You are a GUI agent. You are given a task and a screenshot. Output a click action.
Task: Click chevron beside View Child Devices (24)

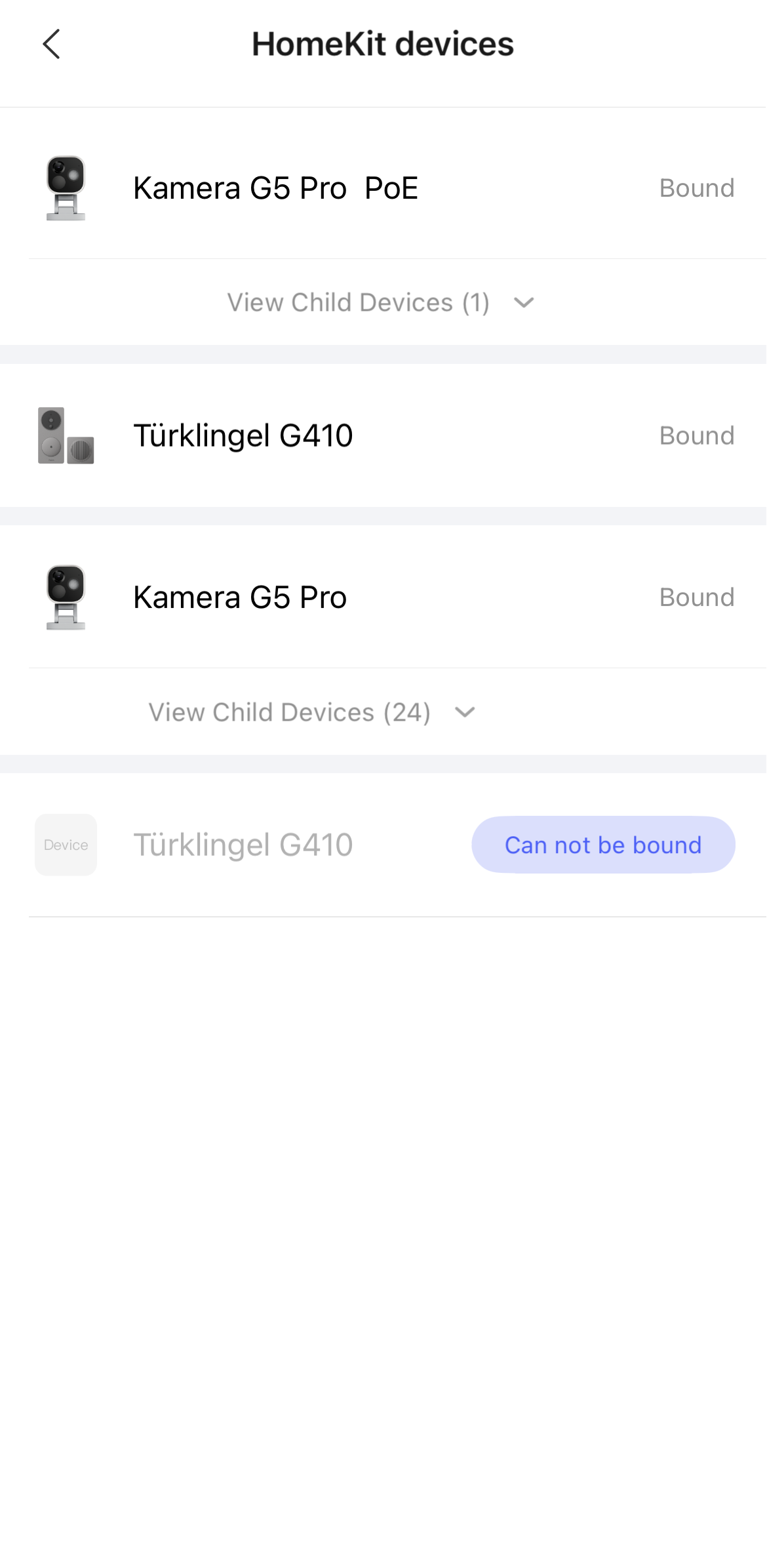pos(465,712)
